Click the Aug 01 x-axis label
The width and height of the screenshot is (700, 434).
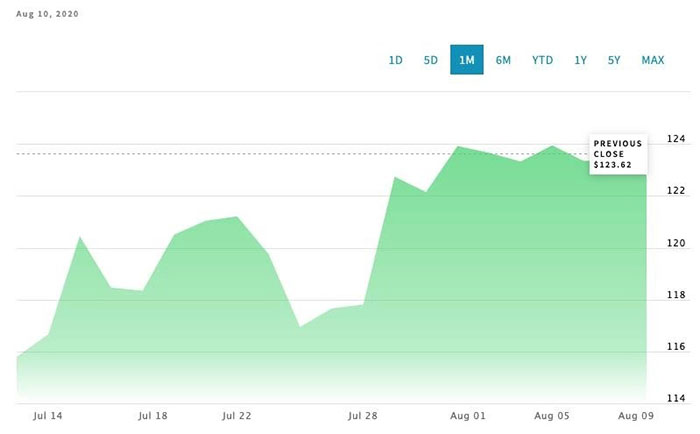click(x=466, y=413)
